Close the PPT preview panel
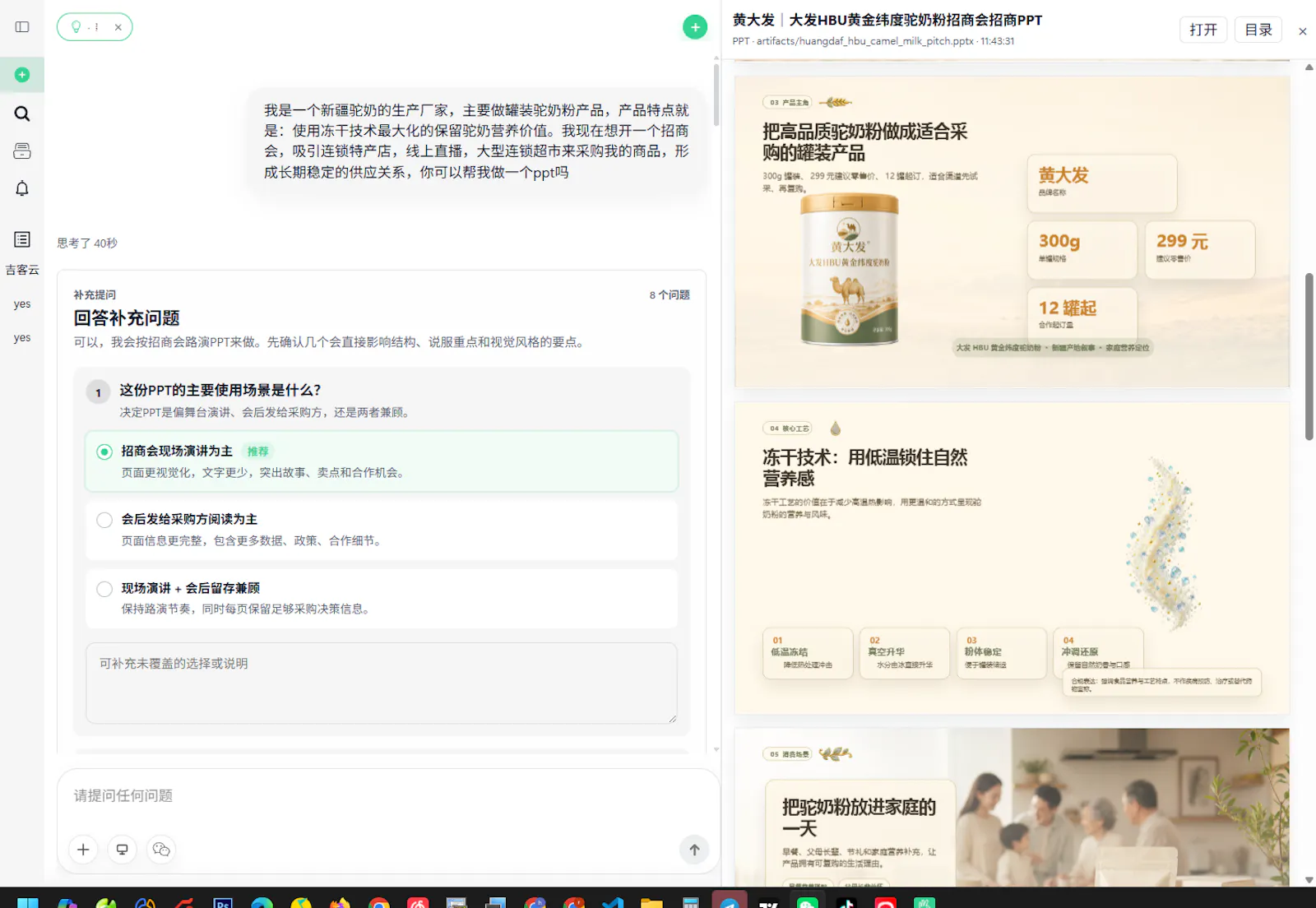Screen dimensions: 1316x908 click(x=1303, y=31)
